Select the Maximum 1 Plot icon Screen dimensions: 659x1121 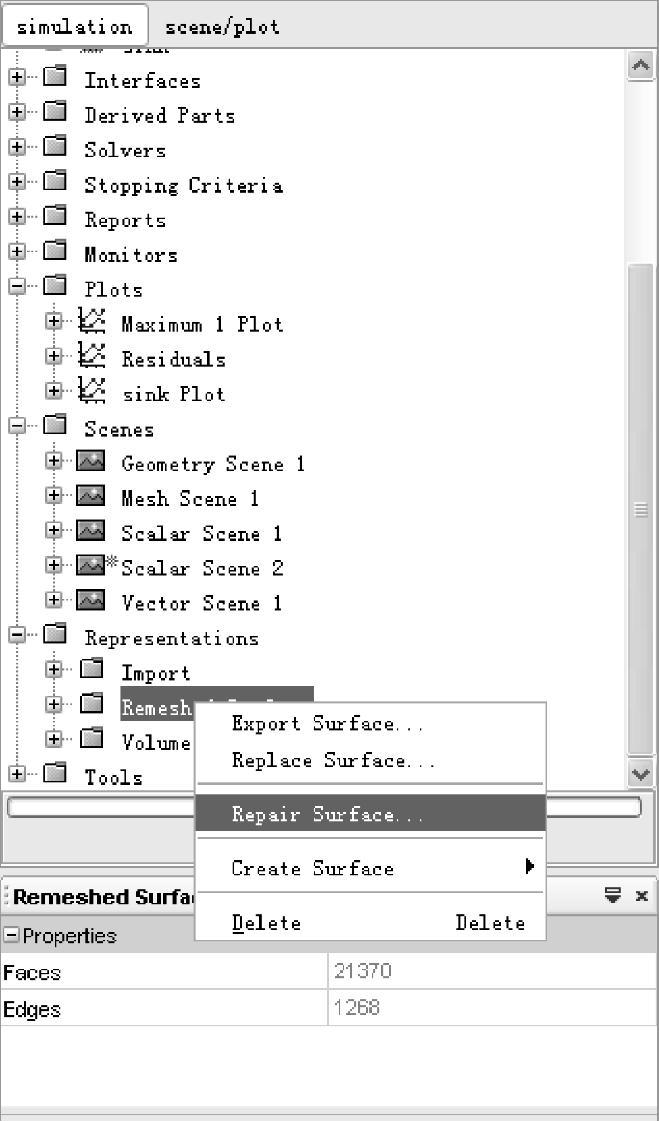click(91, 321)
